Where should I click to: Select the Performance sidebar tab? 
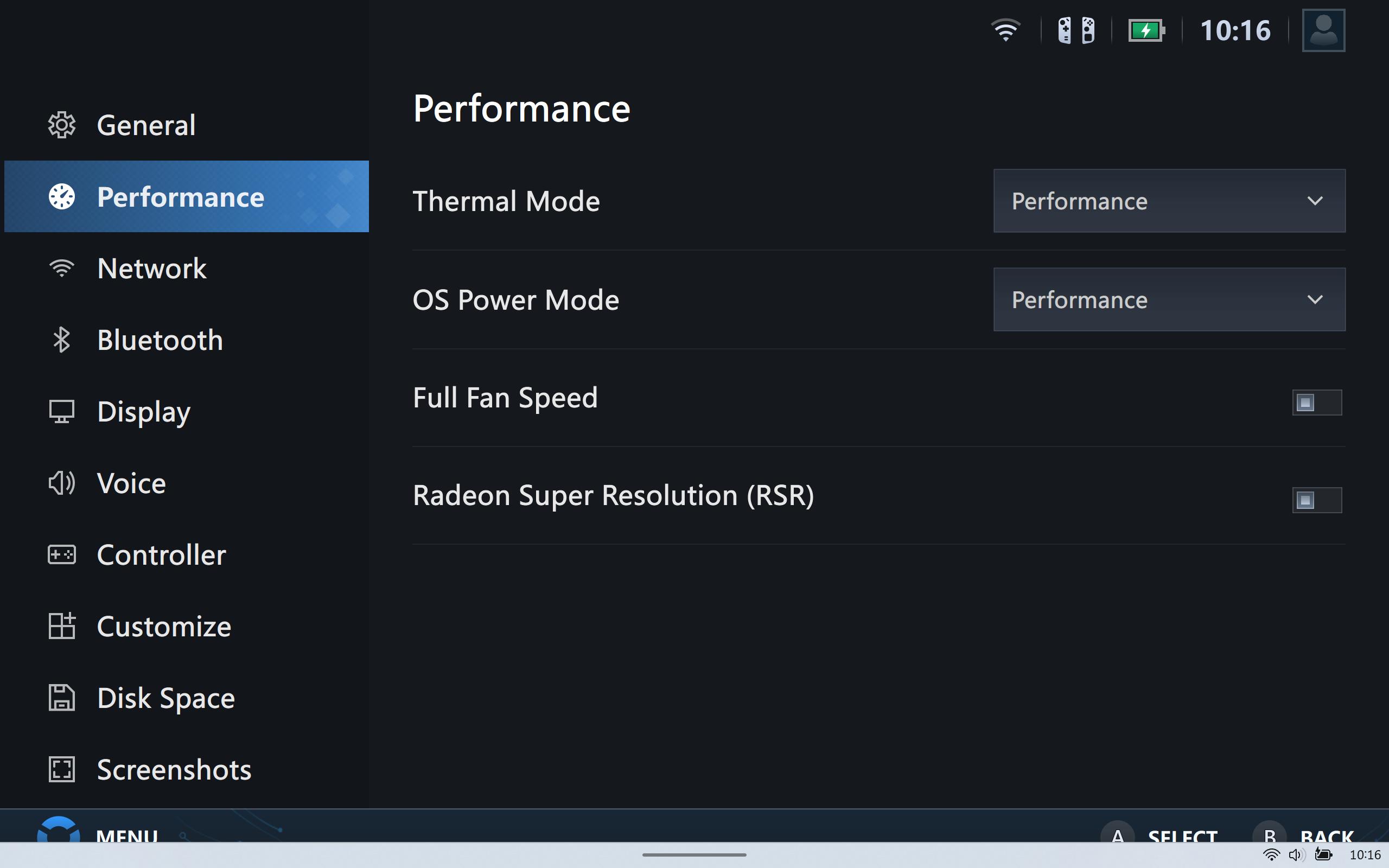click(186, 196)
